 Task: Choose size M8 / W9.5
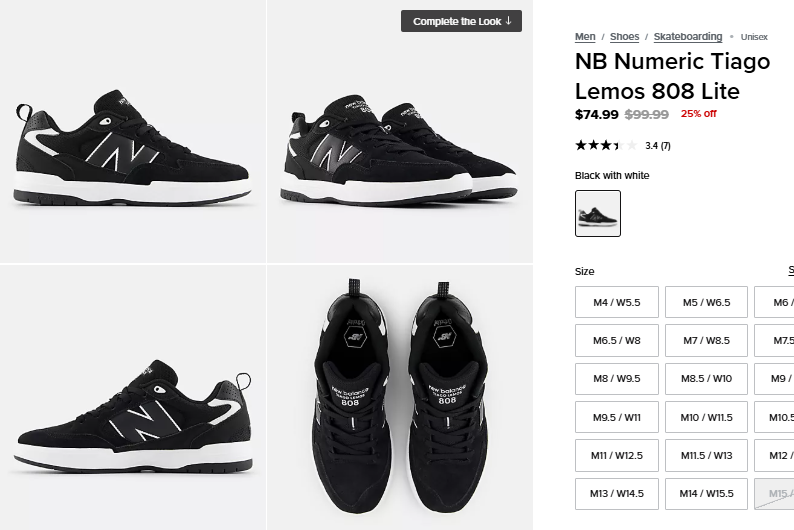pyautogui.click(x=617, y=379)
